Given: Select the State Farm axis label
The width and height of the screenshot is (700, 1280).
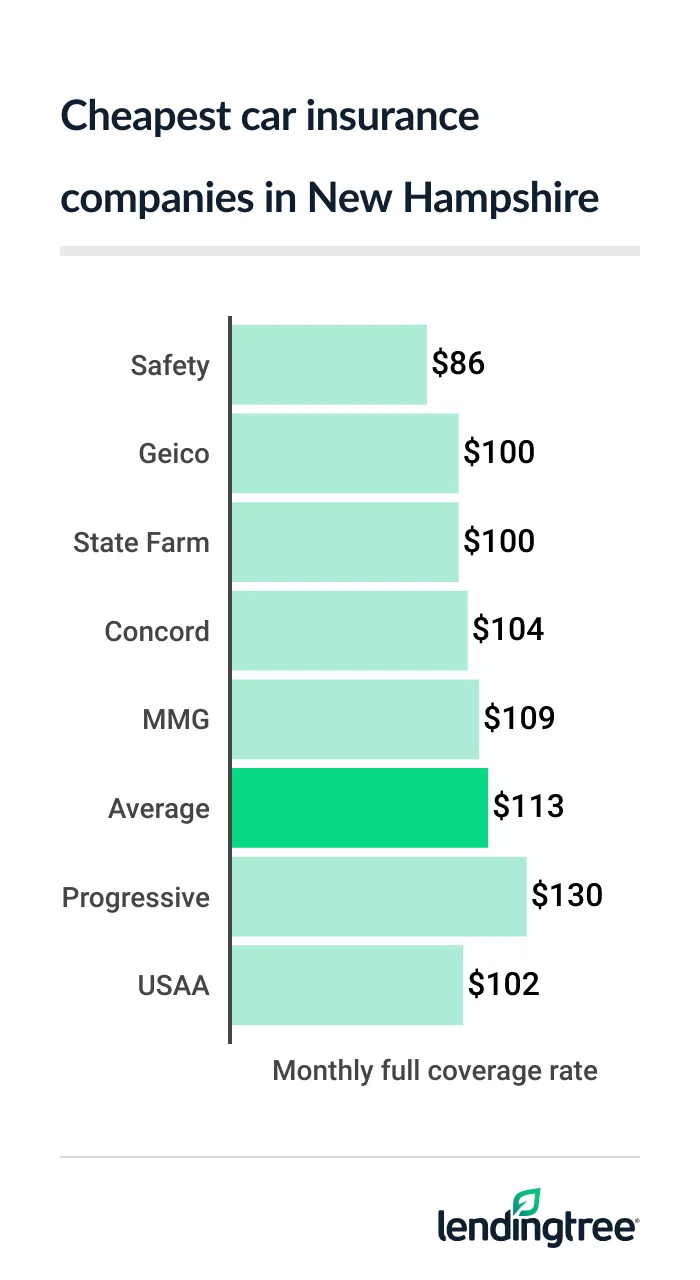Looking at the screenshot, I should pos(141,543).
